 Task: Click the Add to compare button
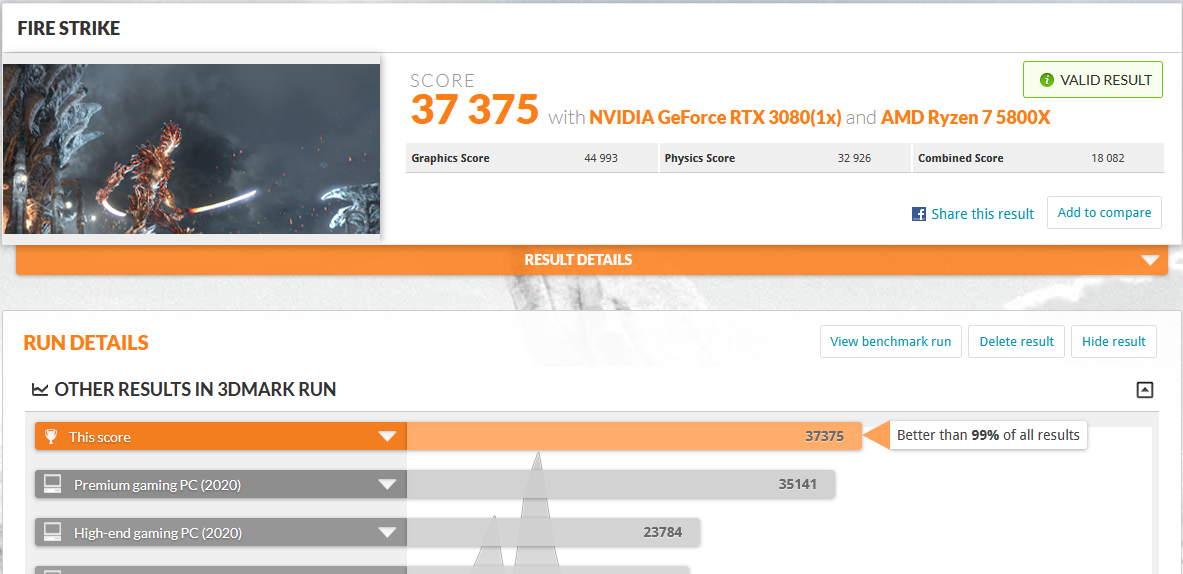click(x=1104, y=213)
